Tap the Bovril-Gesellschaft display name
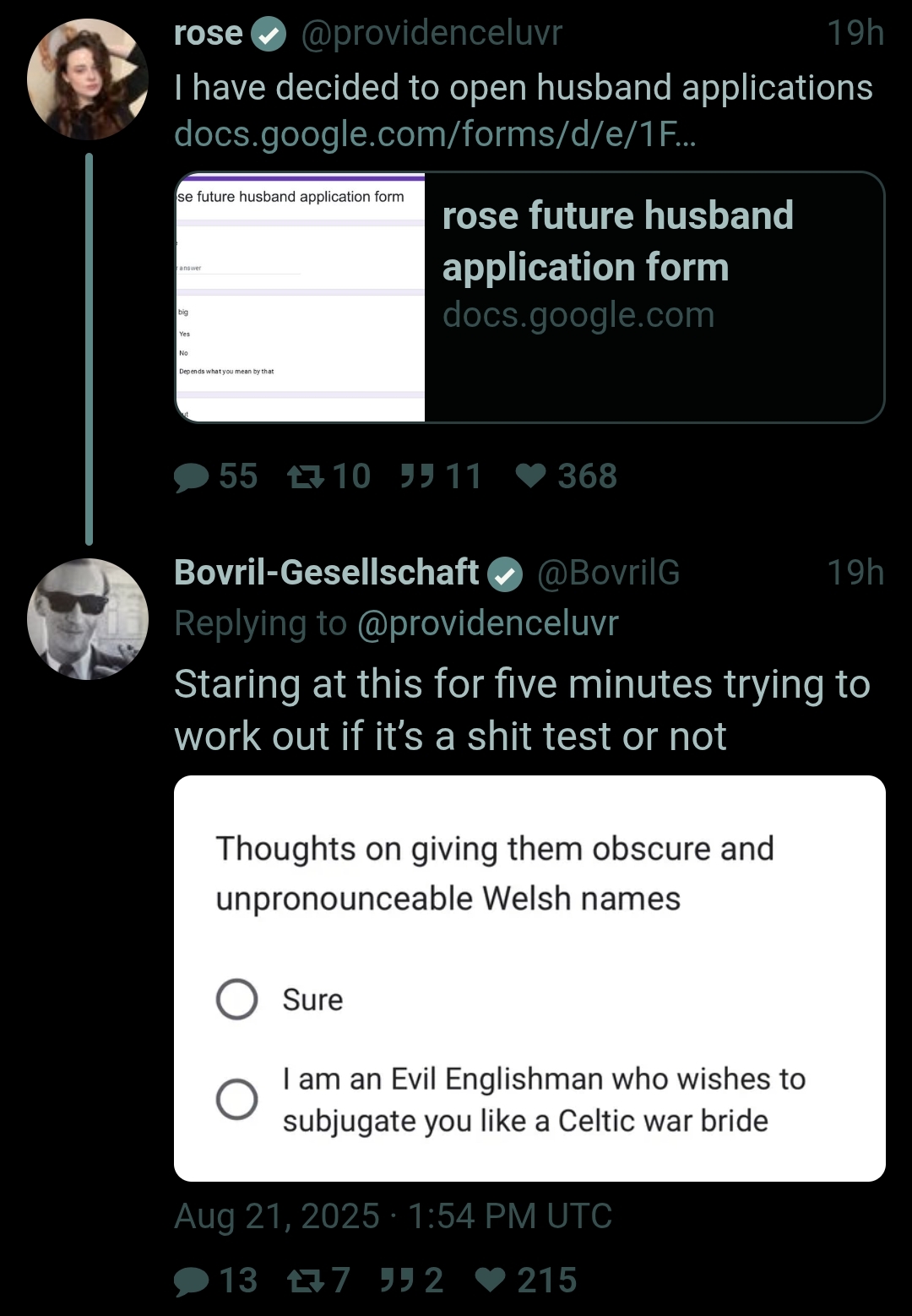 (327, 573)
